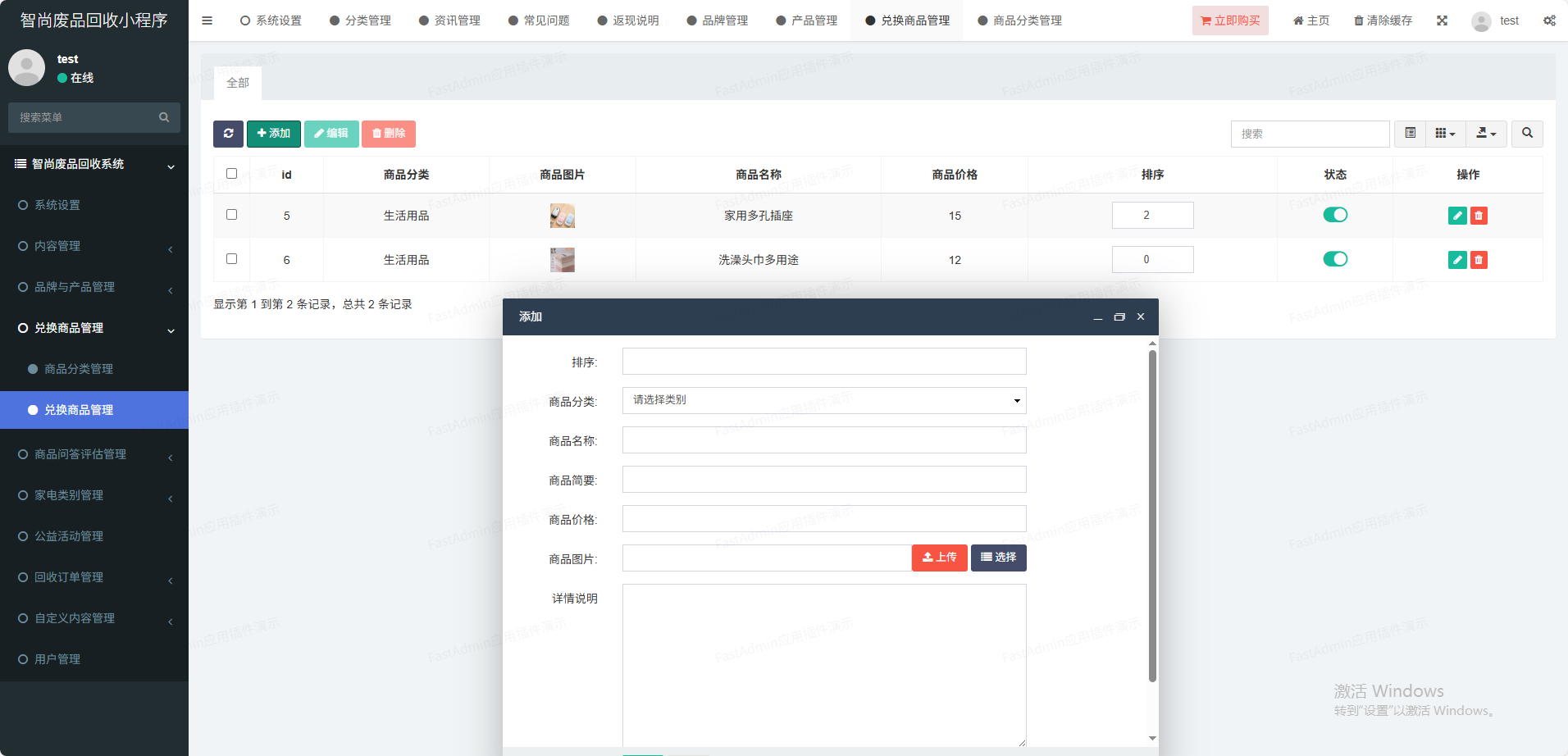The height and width of the screenshot is (756, 1568).
Task: Open the 商品分类 category dropdown
Action: 824,400
